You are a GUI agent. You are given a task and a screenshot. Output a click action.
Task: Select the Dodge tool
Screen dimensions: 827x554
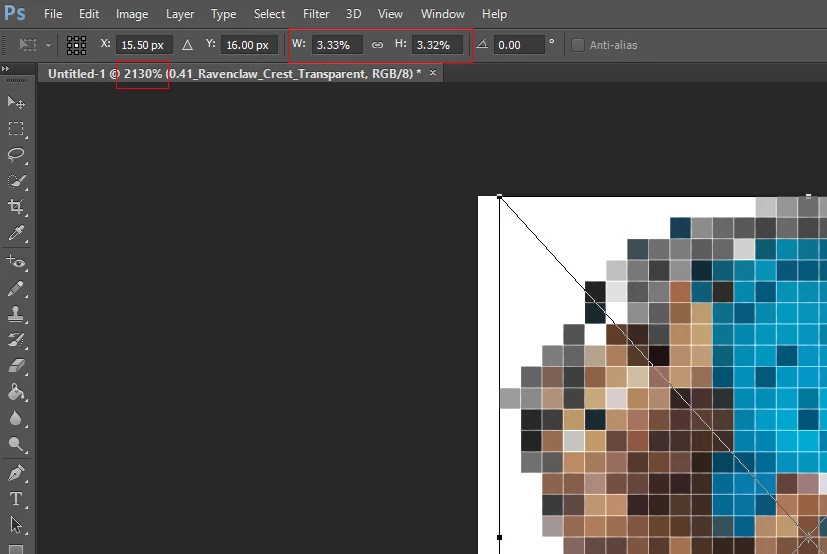(16, 444)
